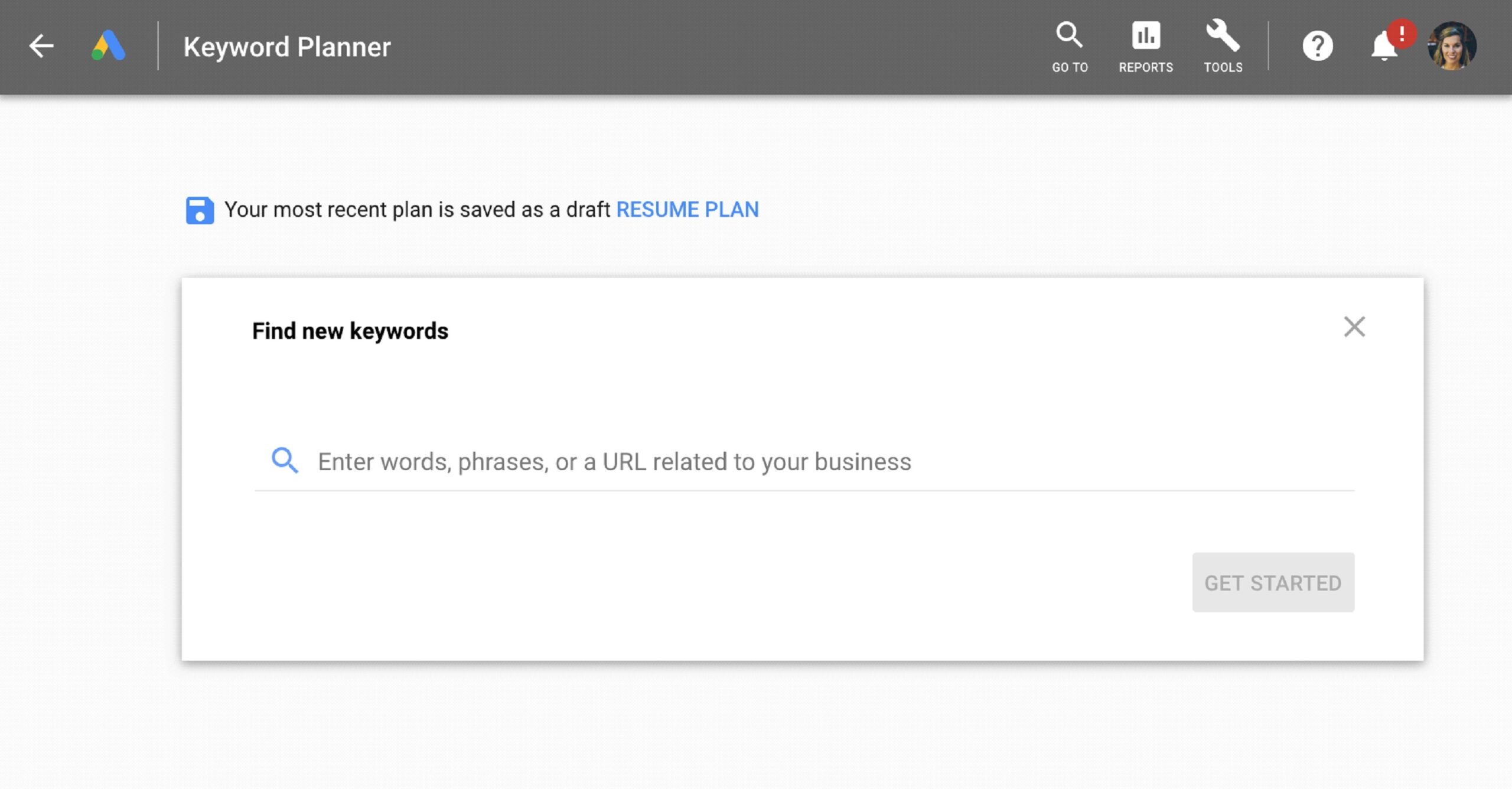Open the account profile picture
This screenshot has width=1512, height=789.
tap(1452, 46)
